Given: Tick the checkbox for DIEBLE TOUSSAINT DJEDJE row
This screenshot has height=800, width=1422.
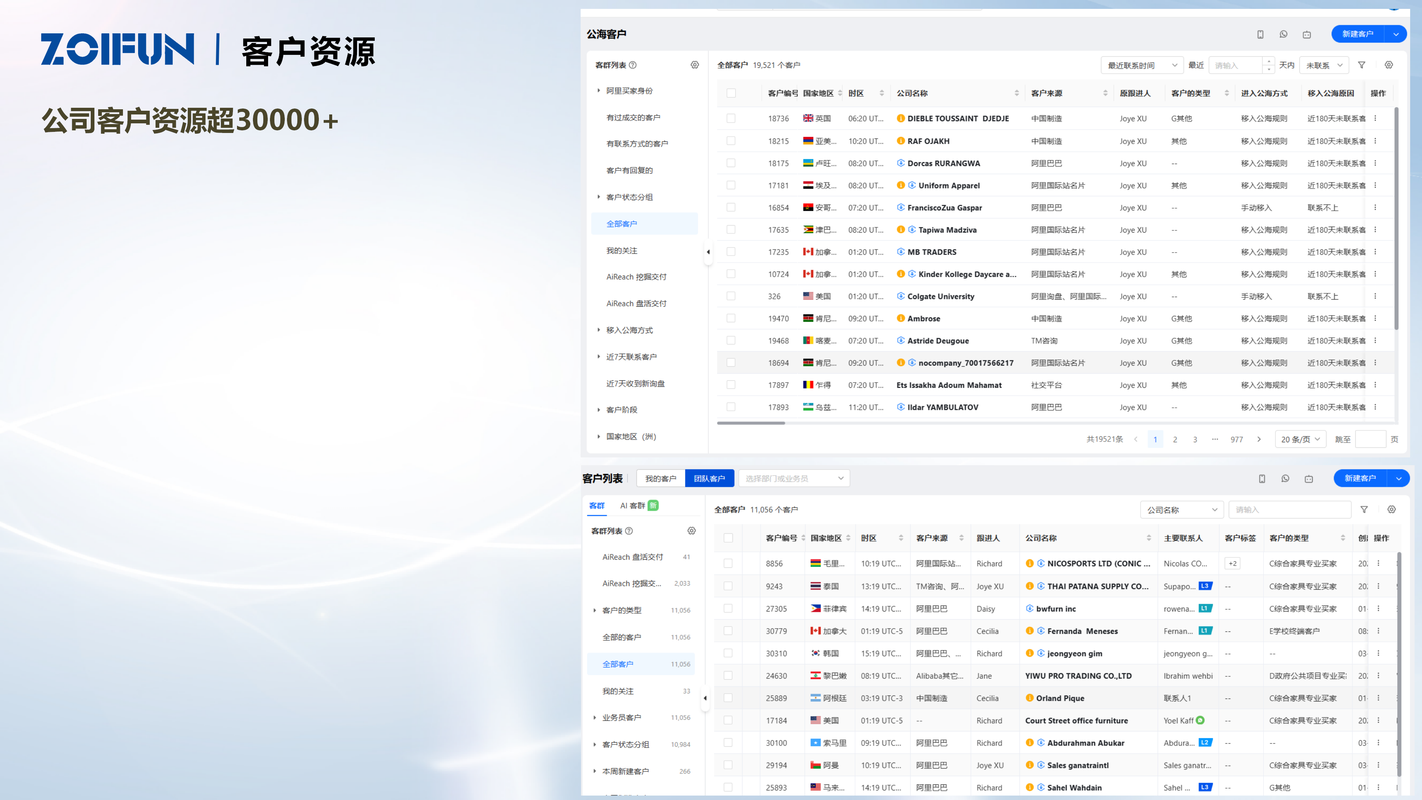Looking at the screenshot, I should [x=731, y=118].
